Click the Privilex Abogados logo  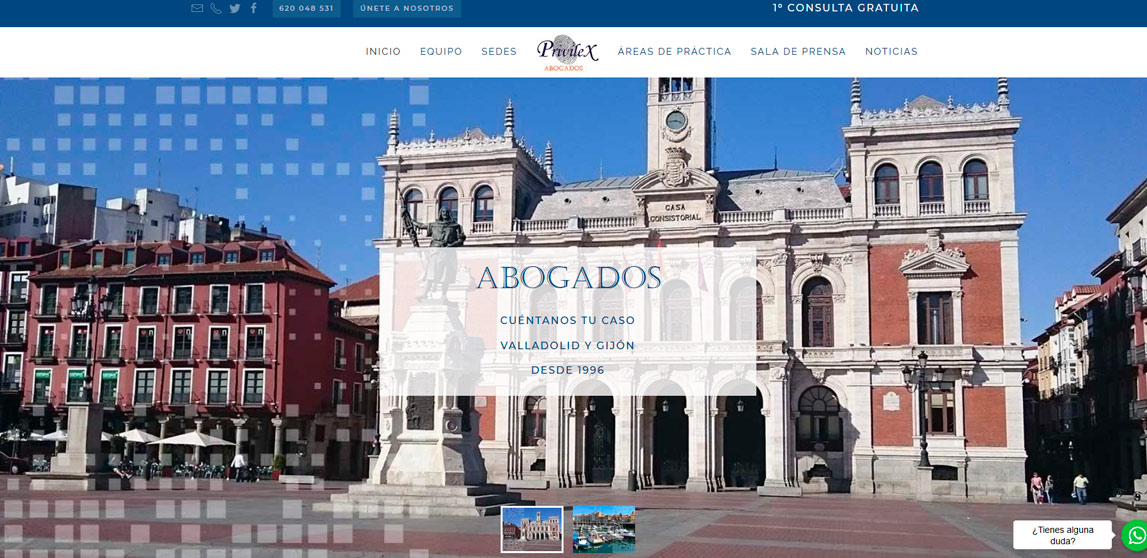(568, 53)
